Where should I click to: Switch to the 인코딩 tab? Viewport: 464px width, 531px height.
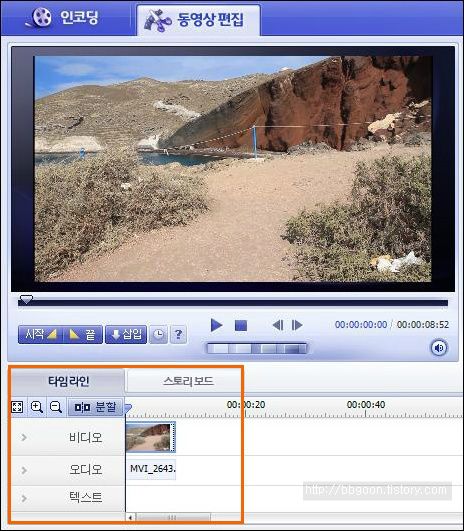pos(64,18)
